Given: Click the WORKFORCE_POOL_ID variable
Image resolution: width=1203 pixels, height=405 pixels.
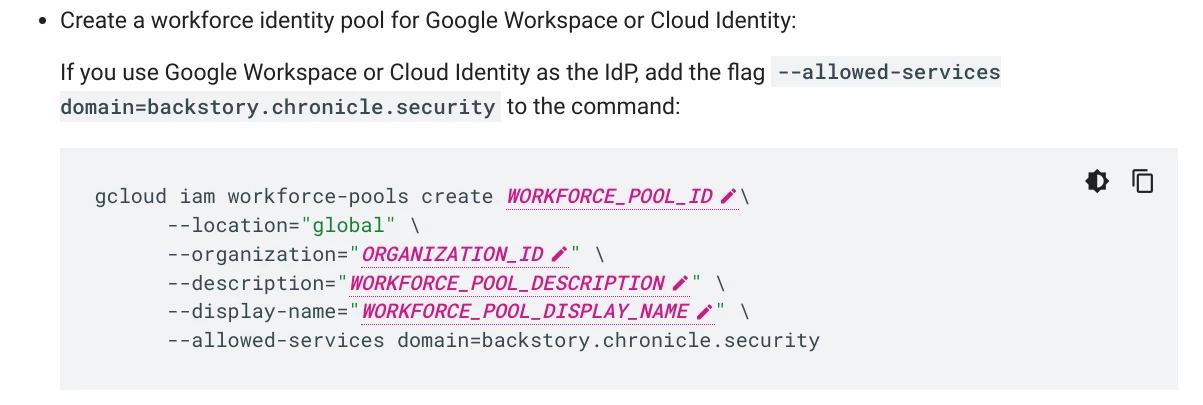Looking at the screenshot, I should pos(610,196).
